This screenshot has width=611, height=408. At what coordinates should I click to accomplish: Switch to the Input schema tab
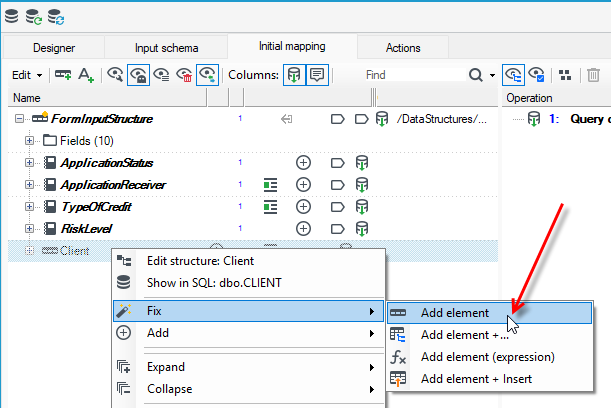[166, 48]
